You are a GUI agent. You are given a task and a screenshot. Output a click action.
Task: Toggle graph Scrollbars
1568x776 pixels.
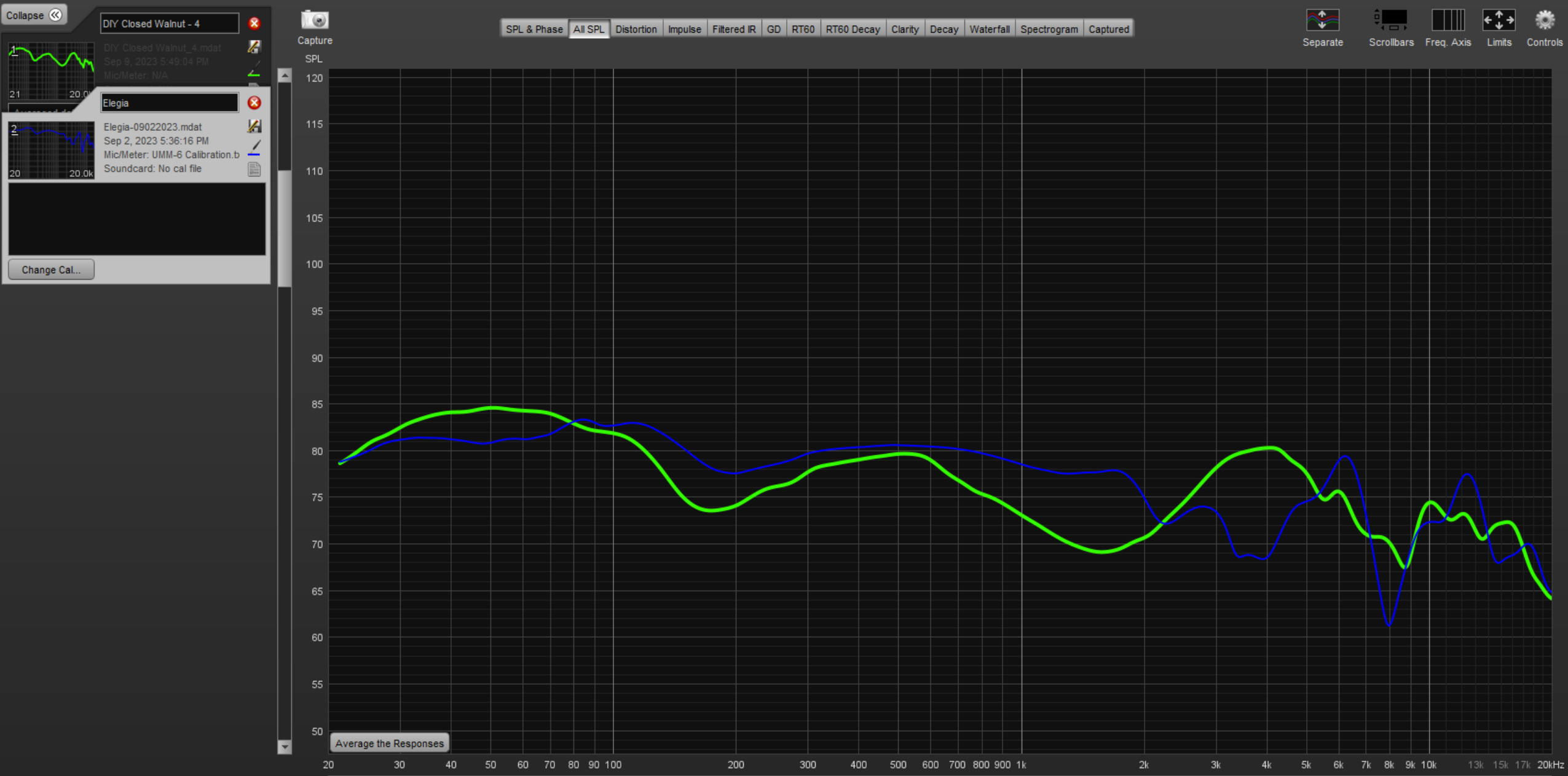tap(1391, 28)
